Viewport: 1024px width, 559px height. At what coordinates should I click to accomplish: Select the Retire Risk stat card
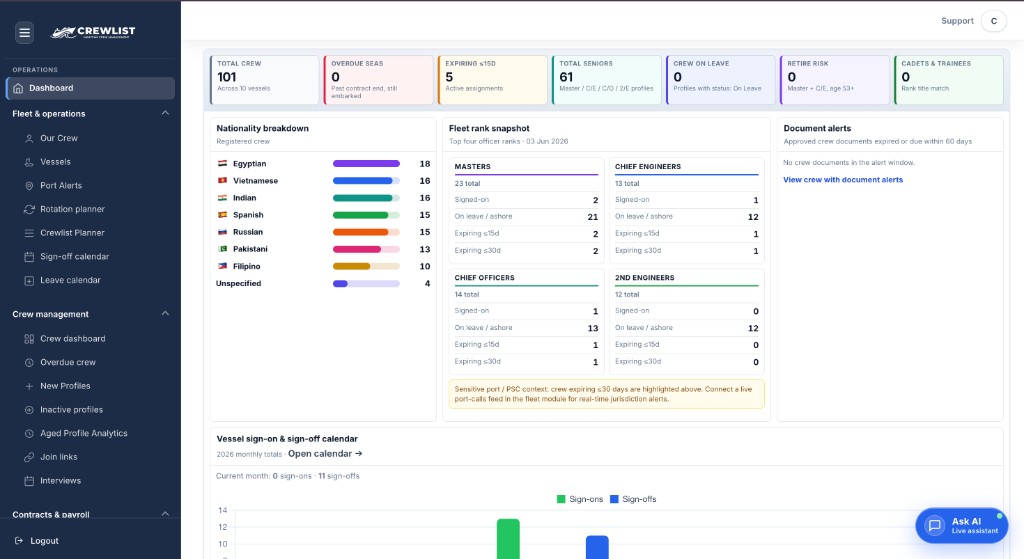click(835, 80)
